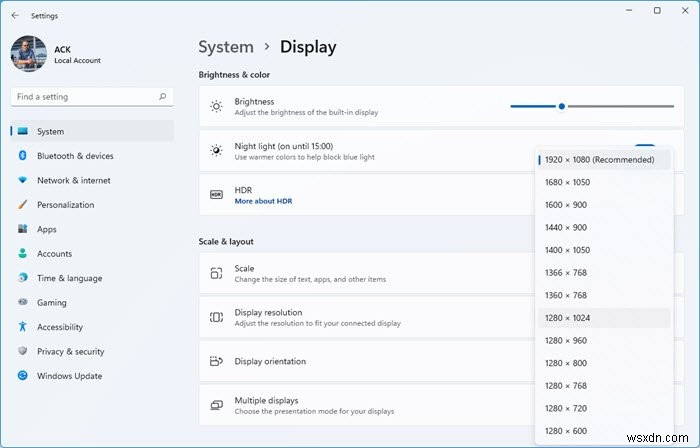The height and width of the screenshot is (448, 700).
Task: Click the Find a setting search box
Action: pyautogui.click(x=92, y=97)
